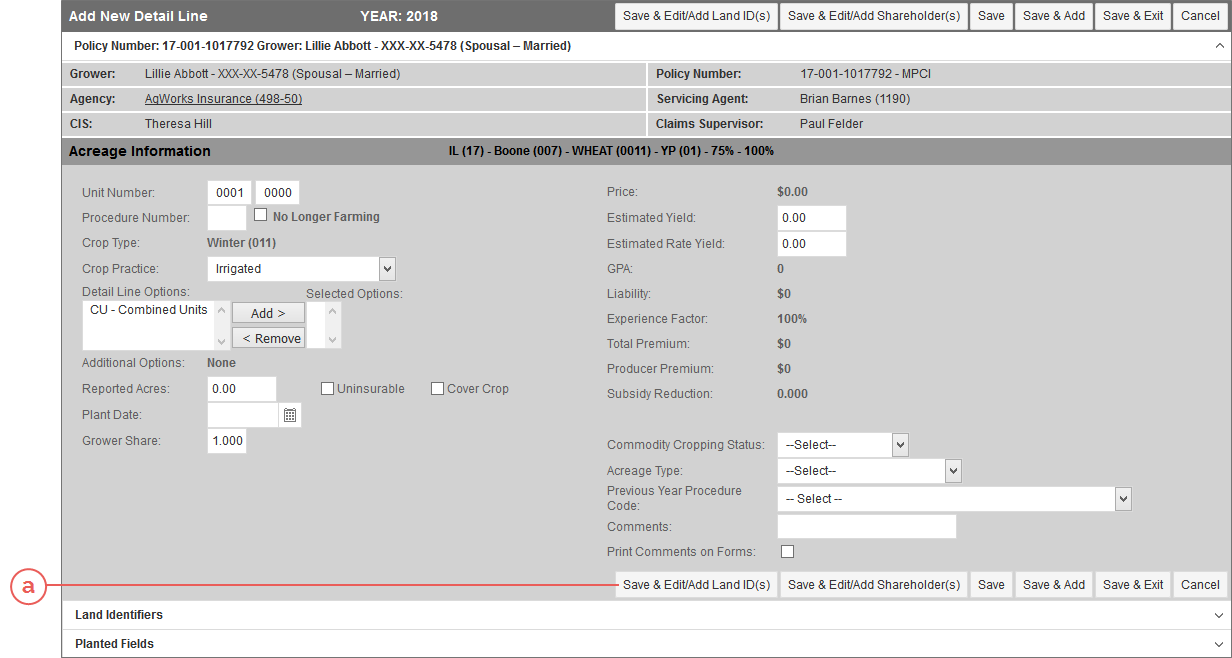Open the Plant Date calendar picker
This screenshot has width=1232, height=658.
pyautogui.click(x=289, y=414)
